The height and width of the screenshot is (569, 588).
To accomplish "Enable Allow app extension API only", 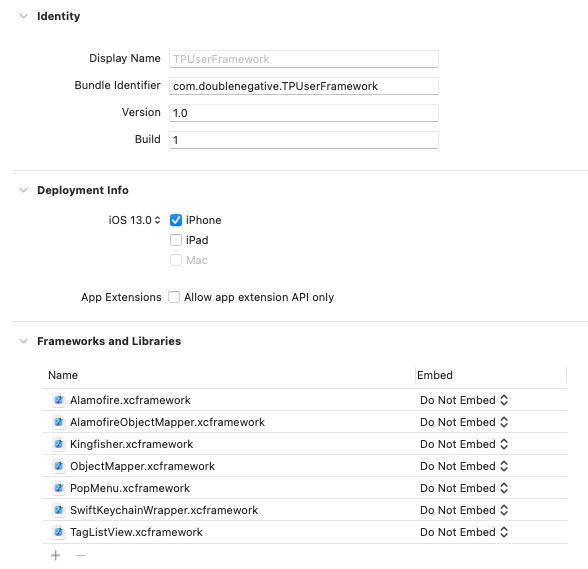I will (174, 297).
